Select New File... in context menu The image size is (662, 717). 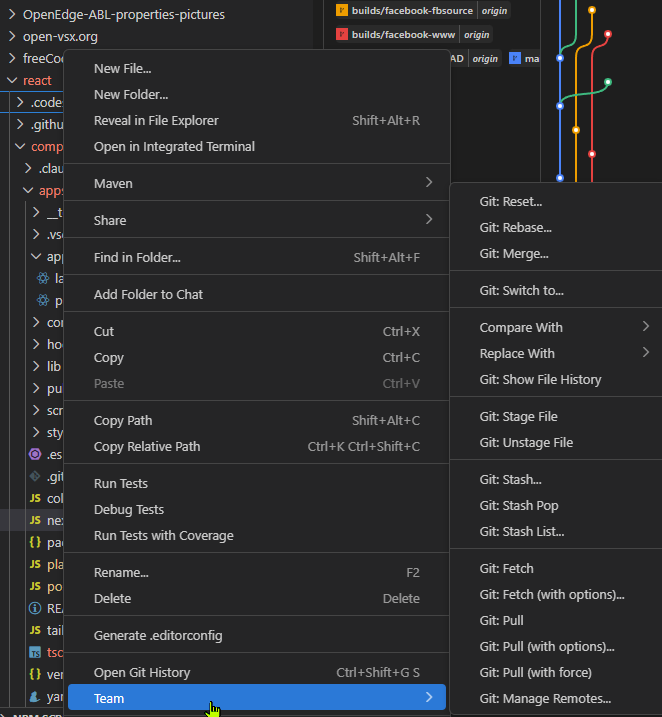(256, 69)
